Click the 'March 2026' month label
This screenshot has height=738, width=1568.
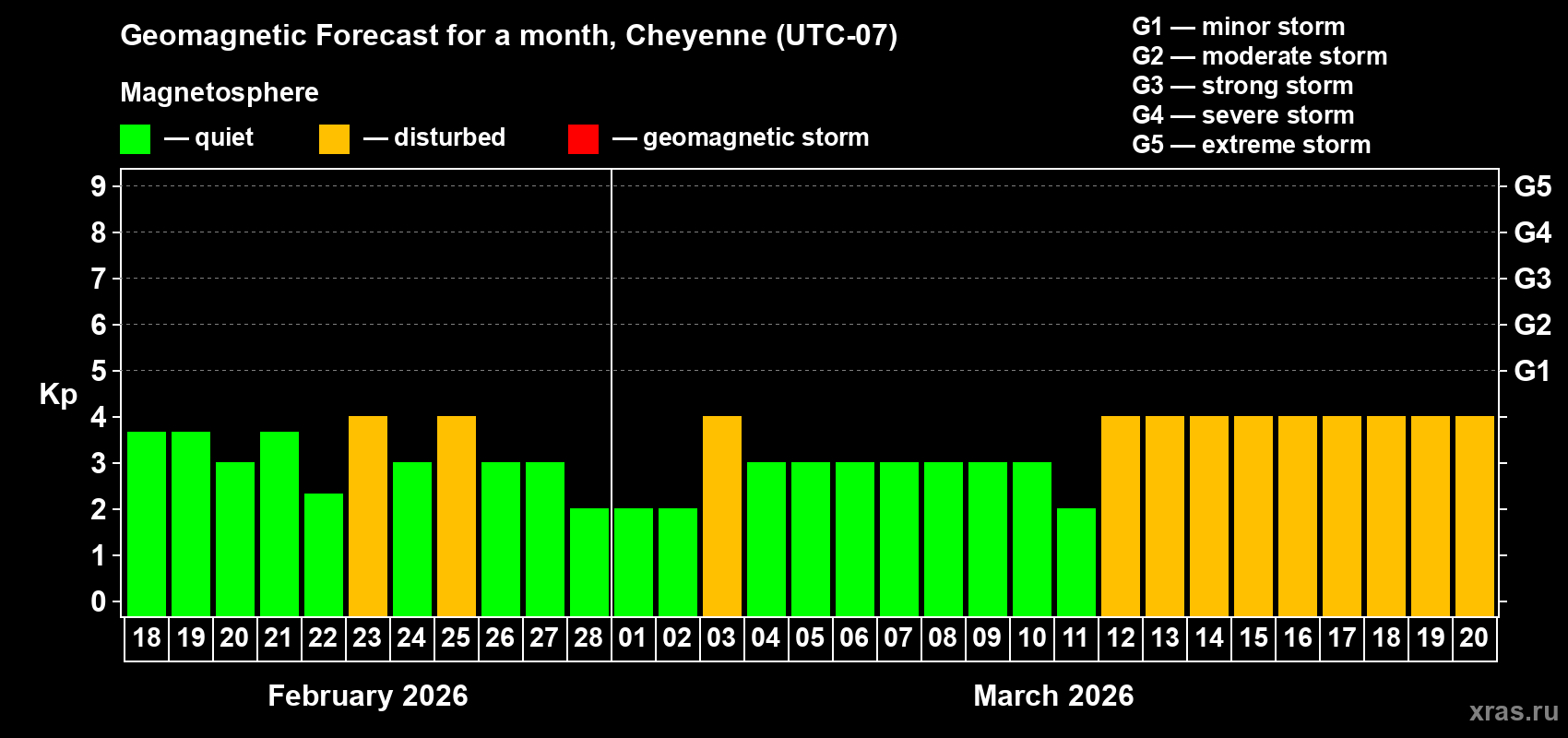tap(1053, 696)
